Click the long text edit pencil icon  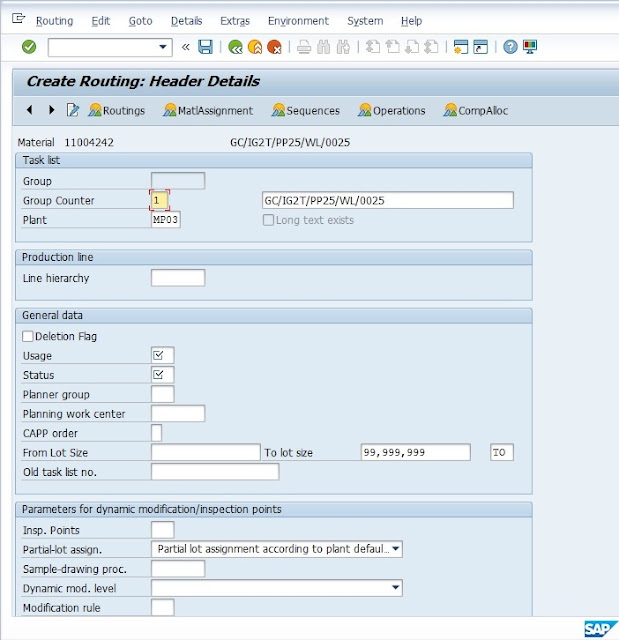[73, 110]
